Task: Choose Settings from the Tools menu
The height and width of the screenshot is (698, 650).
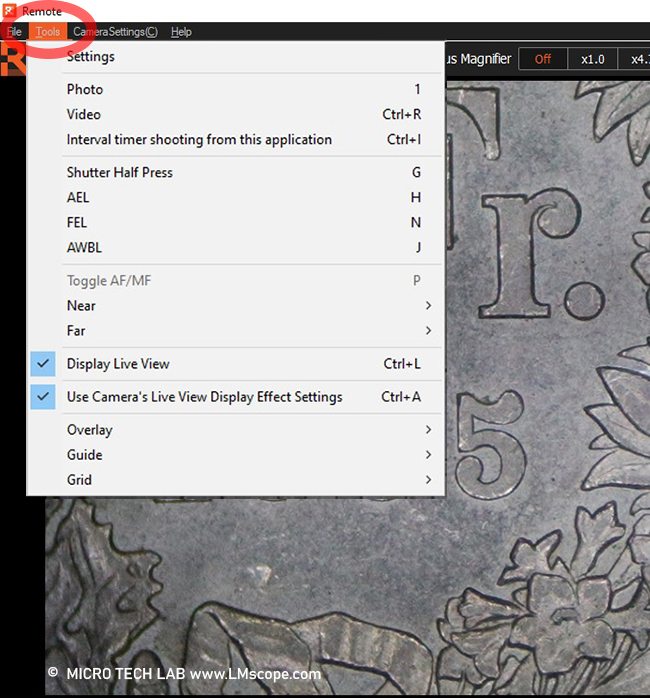Action: tap(236, 57)
